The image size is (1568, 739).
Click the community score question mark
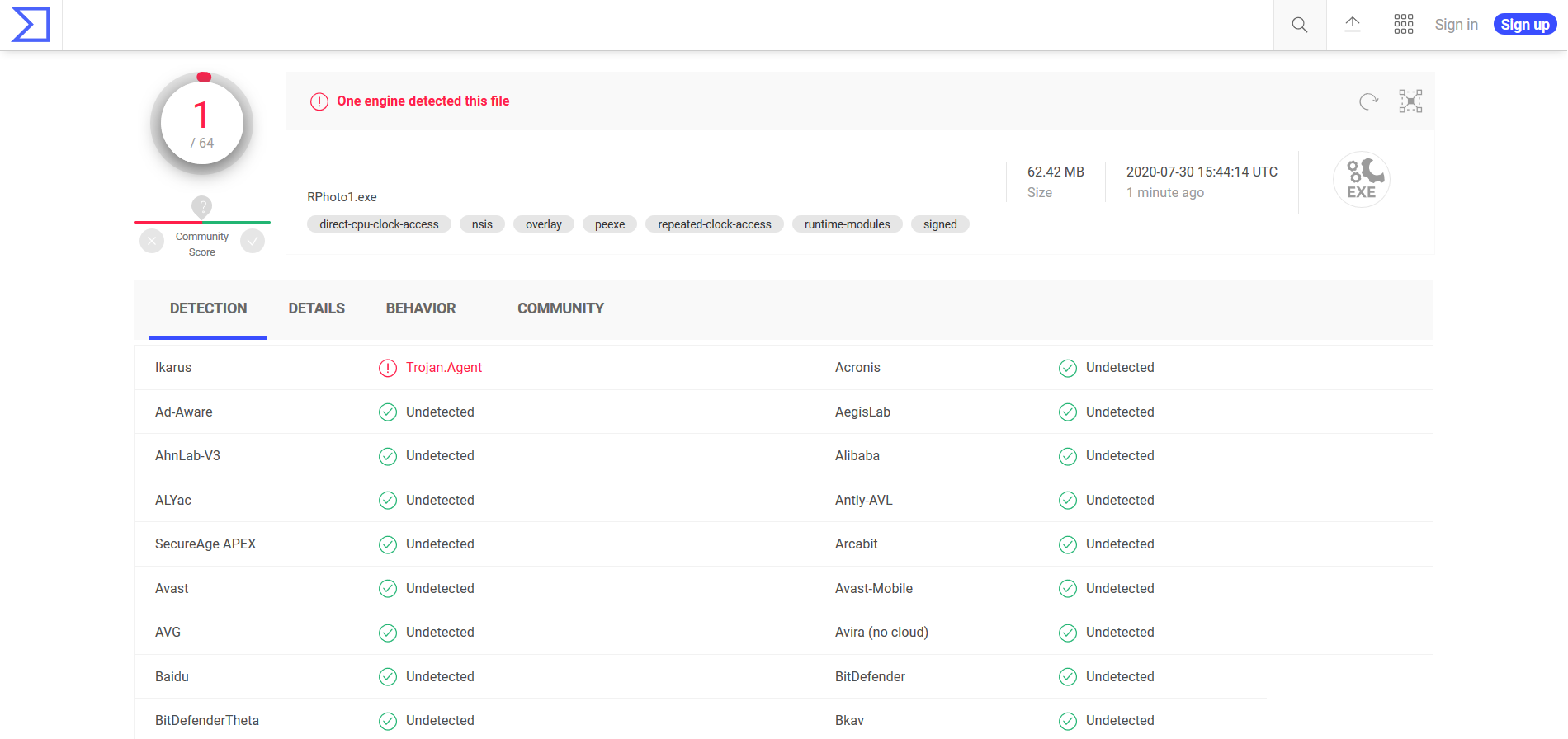[202, 206]
